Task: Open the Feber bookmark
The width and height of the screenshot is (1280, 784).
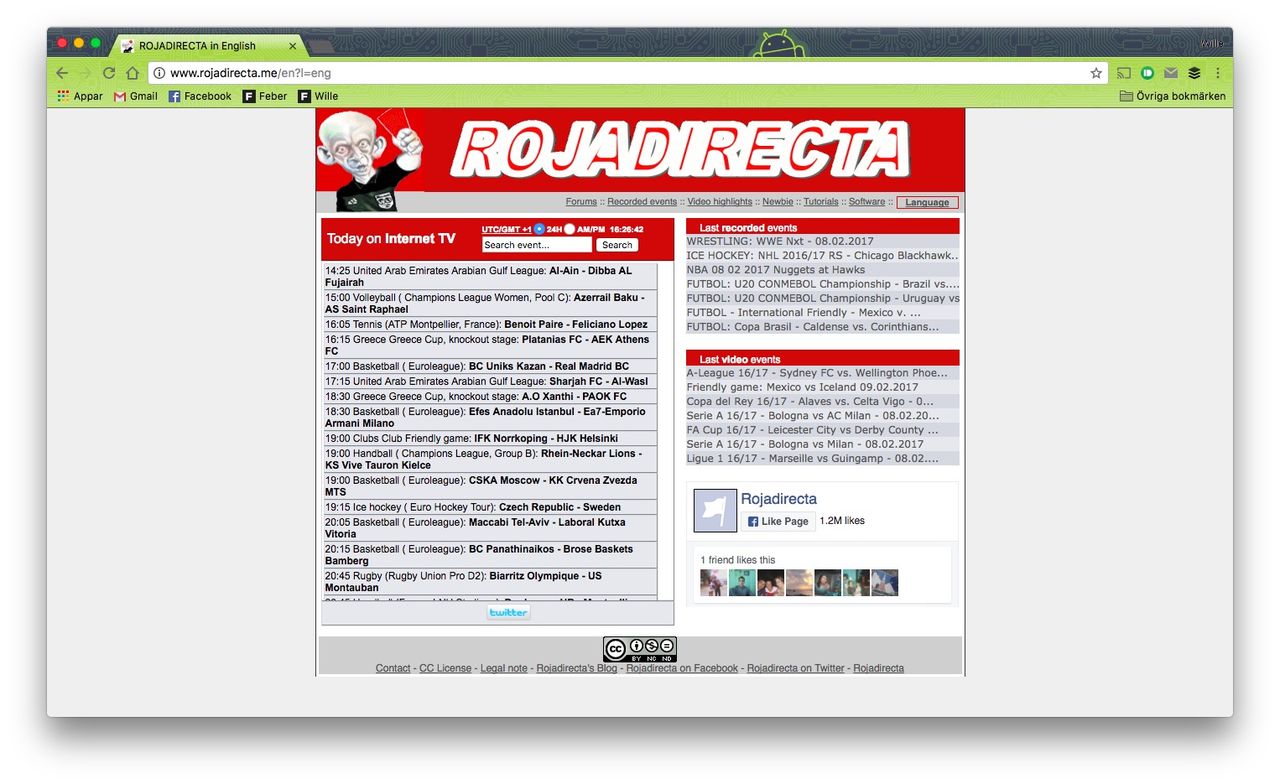Action: tap(265, 96)
